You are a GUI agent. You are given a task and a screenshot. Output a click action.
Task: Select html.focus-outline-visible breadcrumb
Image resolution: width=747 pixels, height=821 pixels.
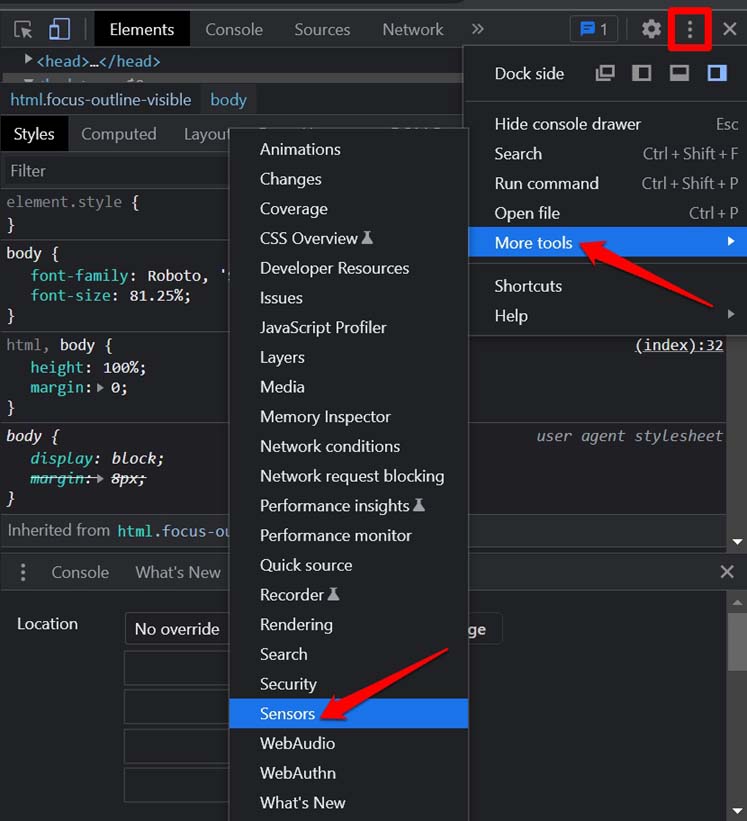101,99
